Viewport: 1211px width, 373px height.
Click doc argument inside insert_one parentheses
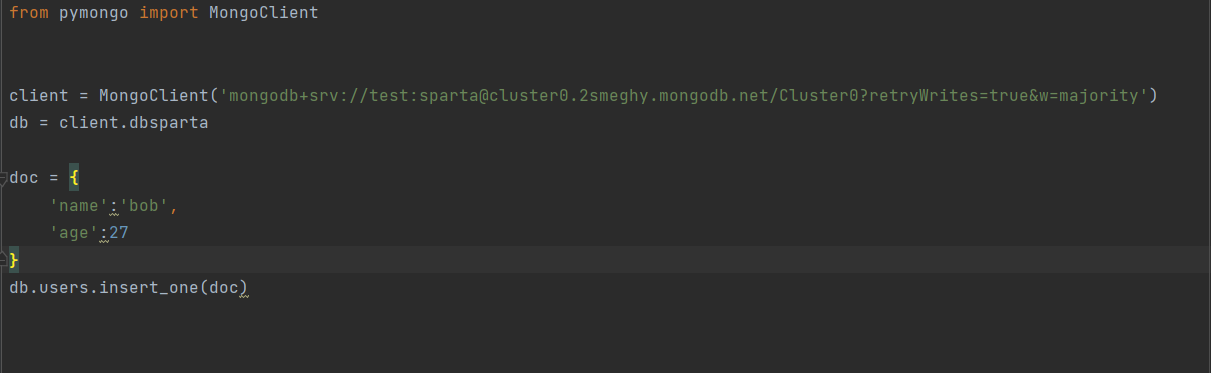224,288
